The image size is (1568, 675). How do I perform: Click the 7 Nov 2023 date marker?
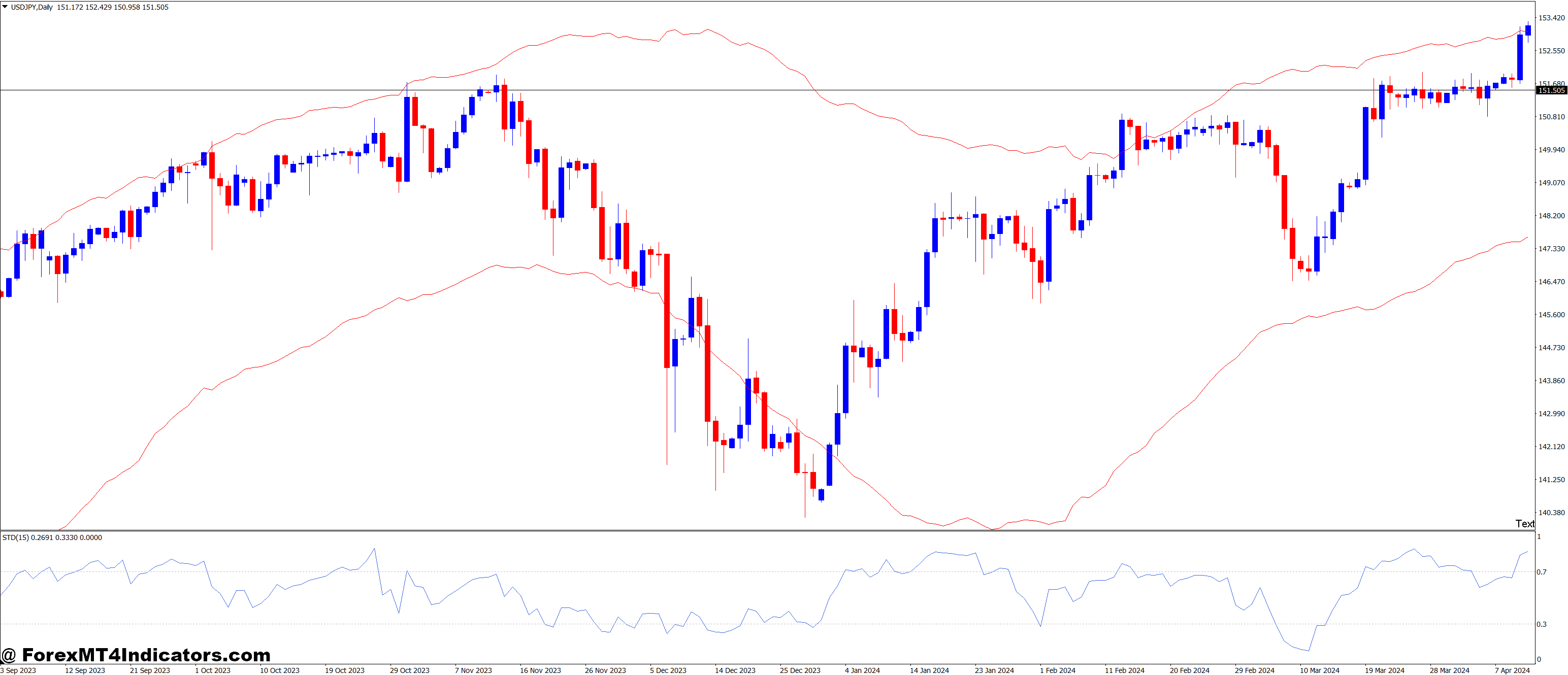pyautogui.click(x=473, y=670)
